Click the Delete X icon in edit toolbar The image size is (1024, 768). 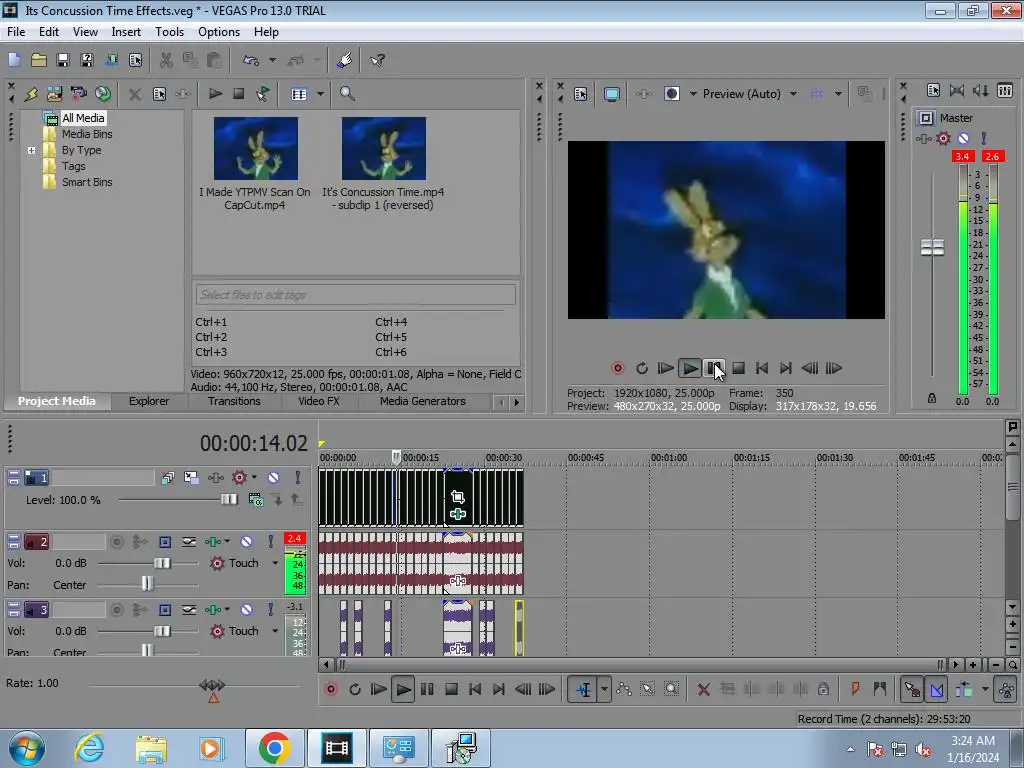pos(703,690)
